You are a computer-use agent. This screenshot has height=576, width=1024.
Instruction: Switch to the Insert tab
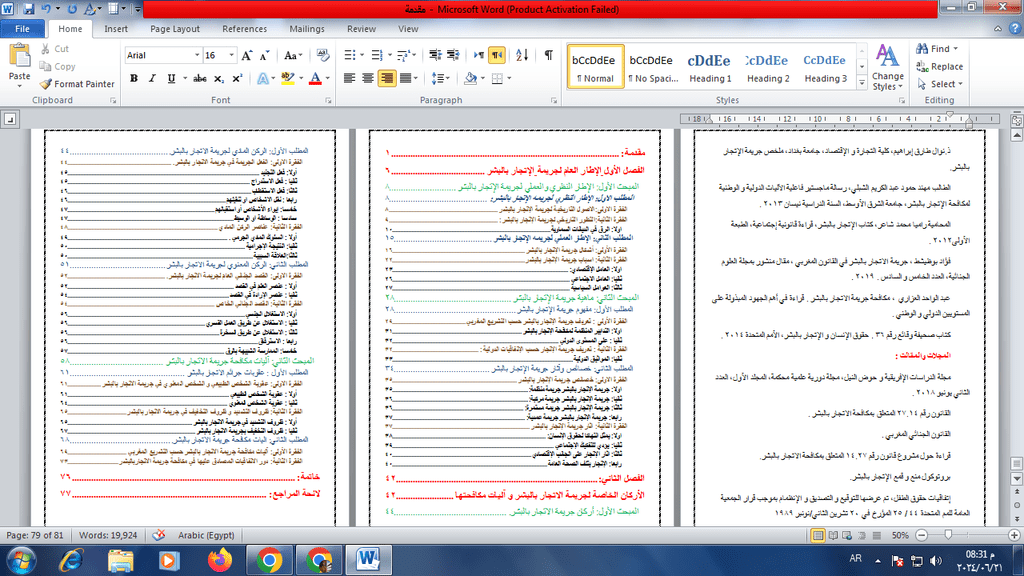point(116,29)
